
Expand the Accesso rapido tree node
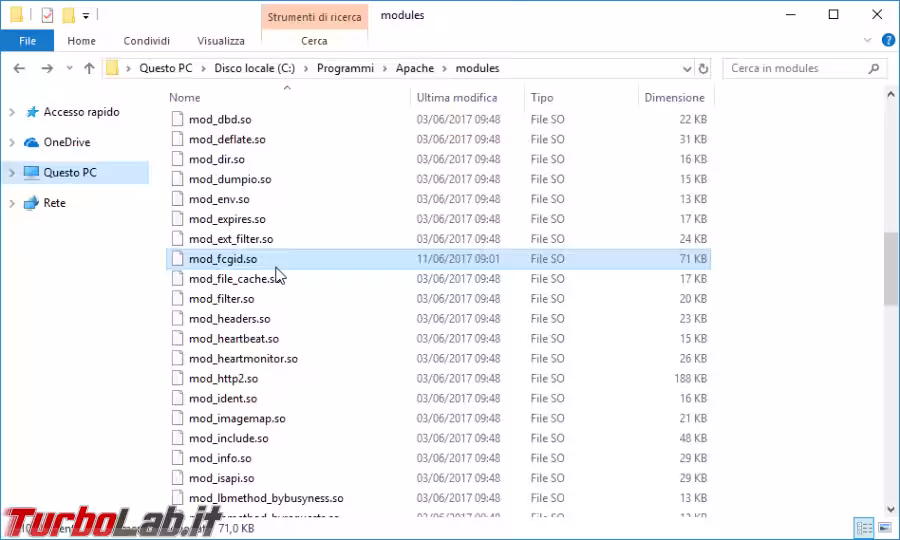coord(12,112)
